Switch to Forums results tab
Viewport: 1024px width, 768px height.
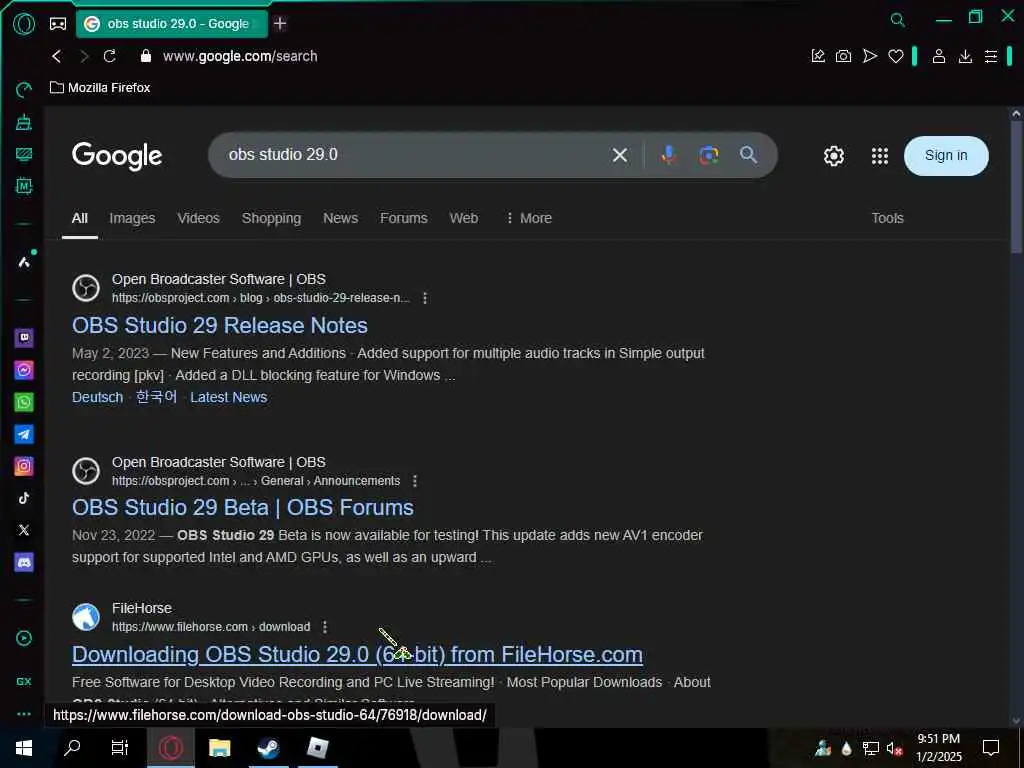point(404,218)
